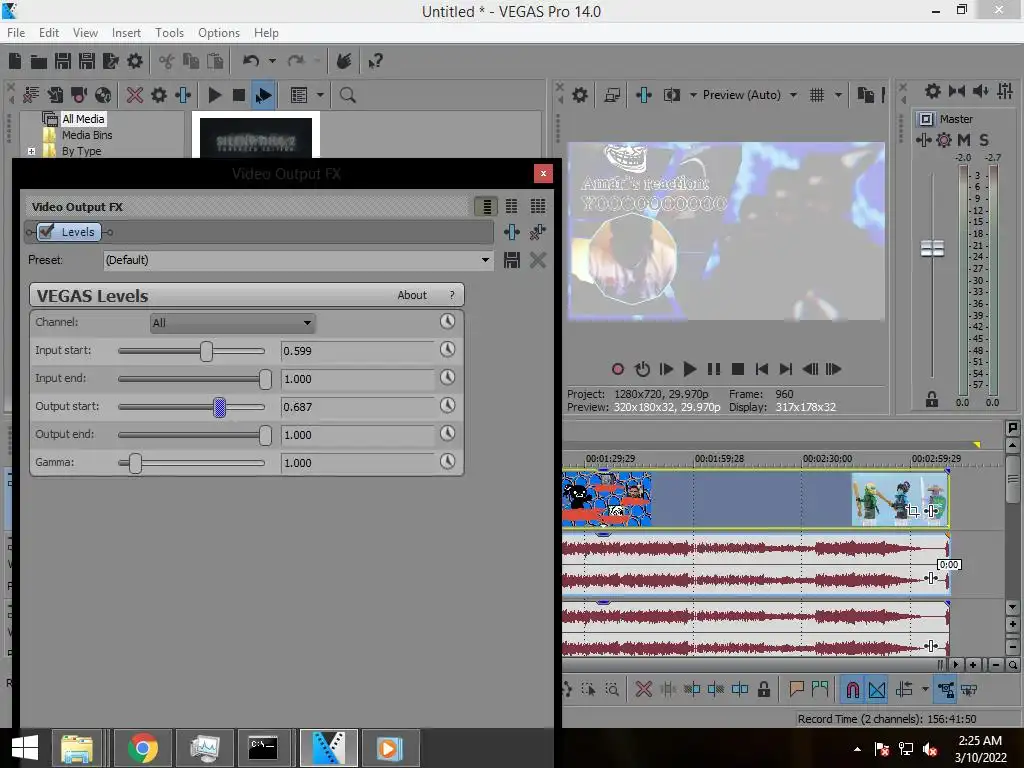Toggle animation clock for Channel
Viewport: 1024px width, 768px height.
click(447, 321)
